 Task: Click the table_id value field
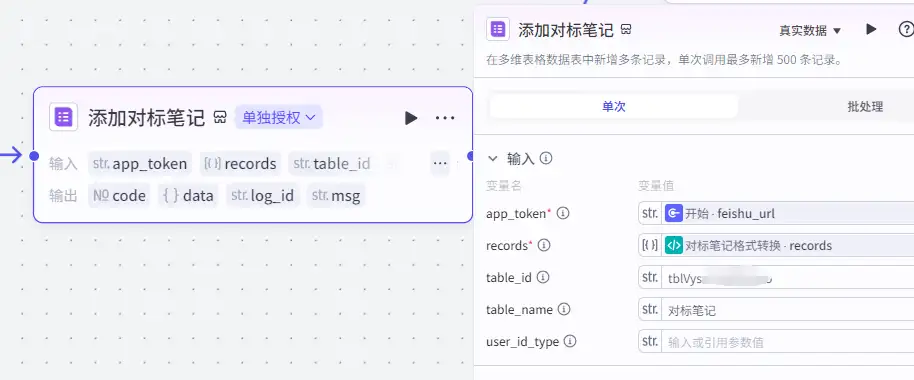click(788, 277)
